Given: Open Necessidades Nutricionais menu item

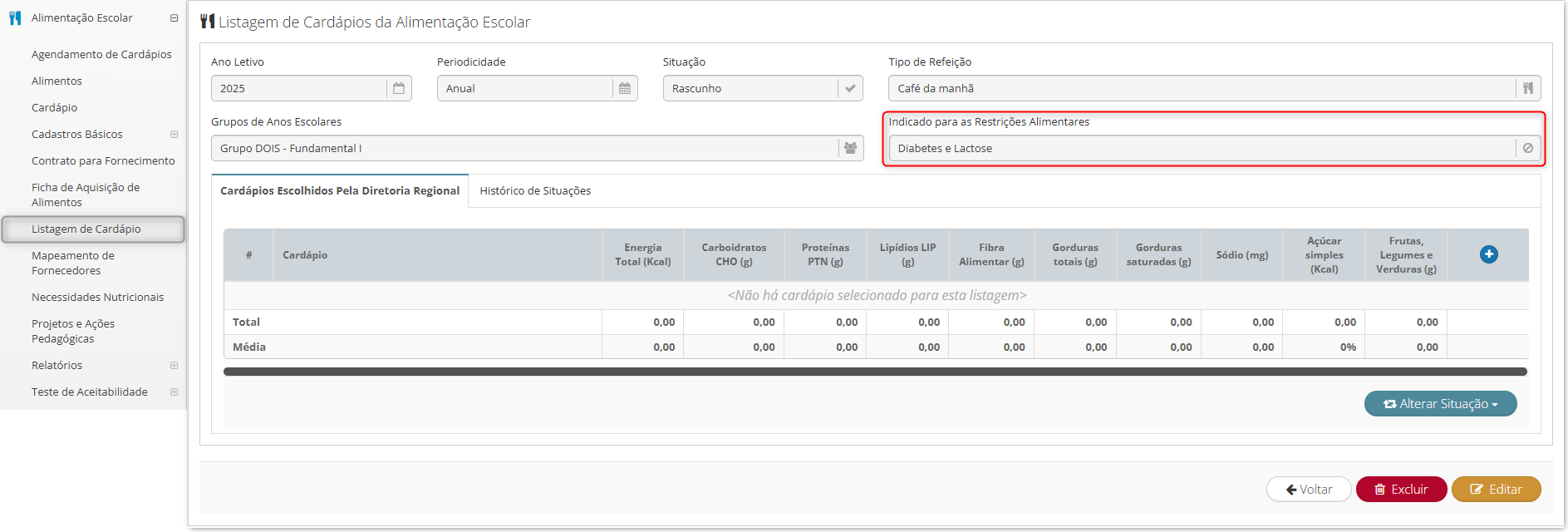Looking at the screenshot, I should (x=97, y=297).
